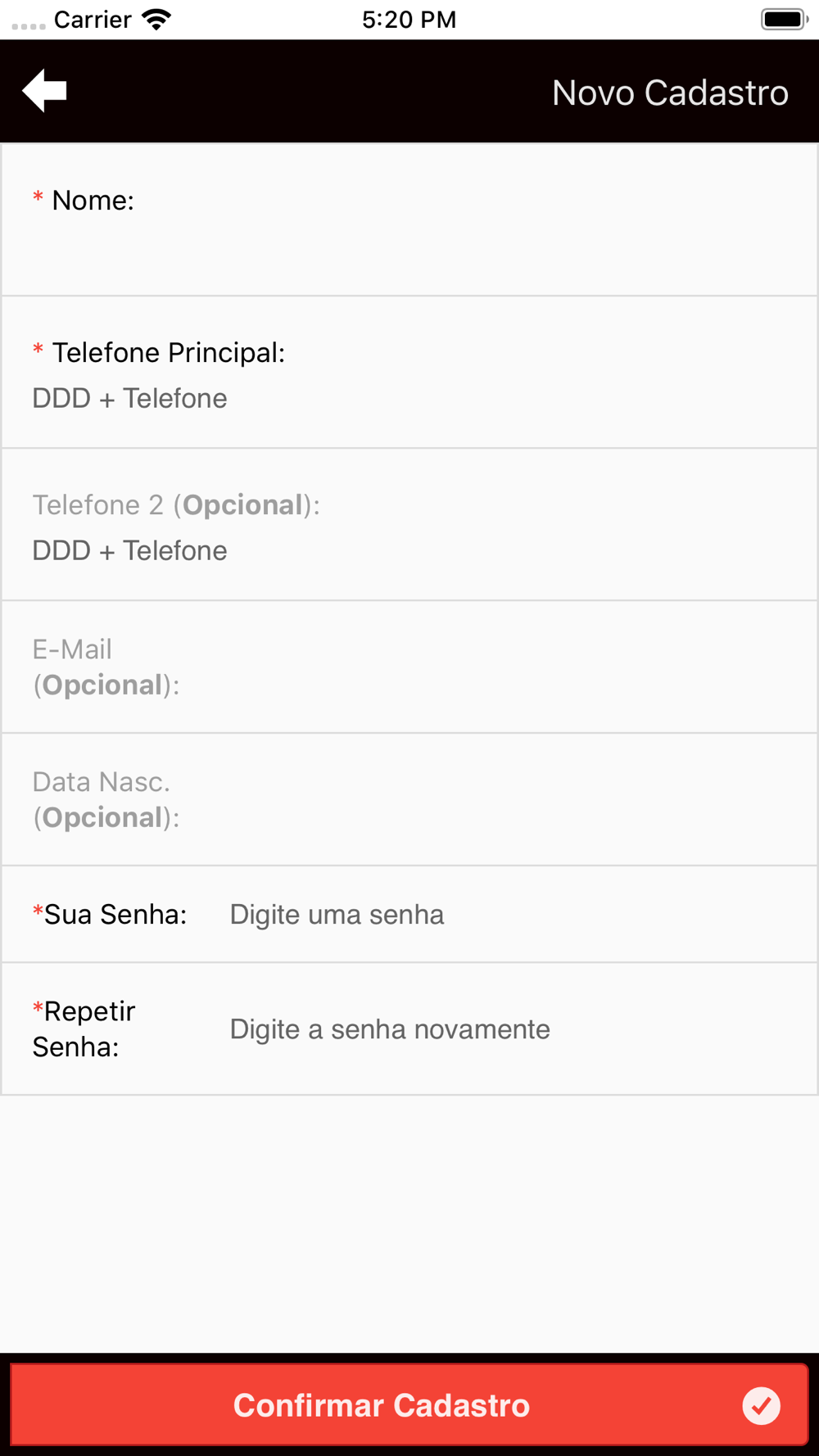Tap the checkmark icon on Confirmar Cadastro
Image resolution: width=819 pixels, height=1456 pixels.
761,1405
